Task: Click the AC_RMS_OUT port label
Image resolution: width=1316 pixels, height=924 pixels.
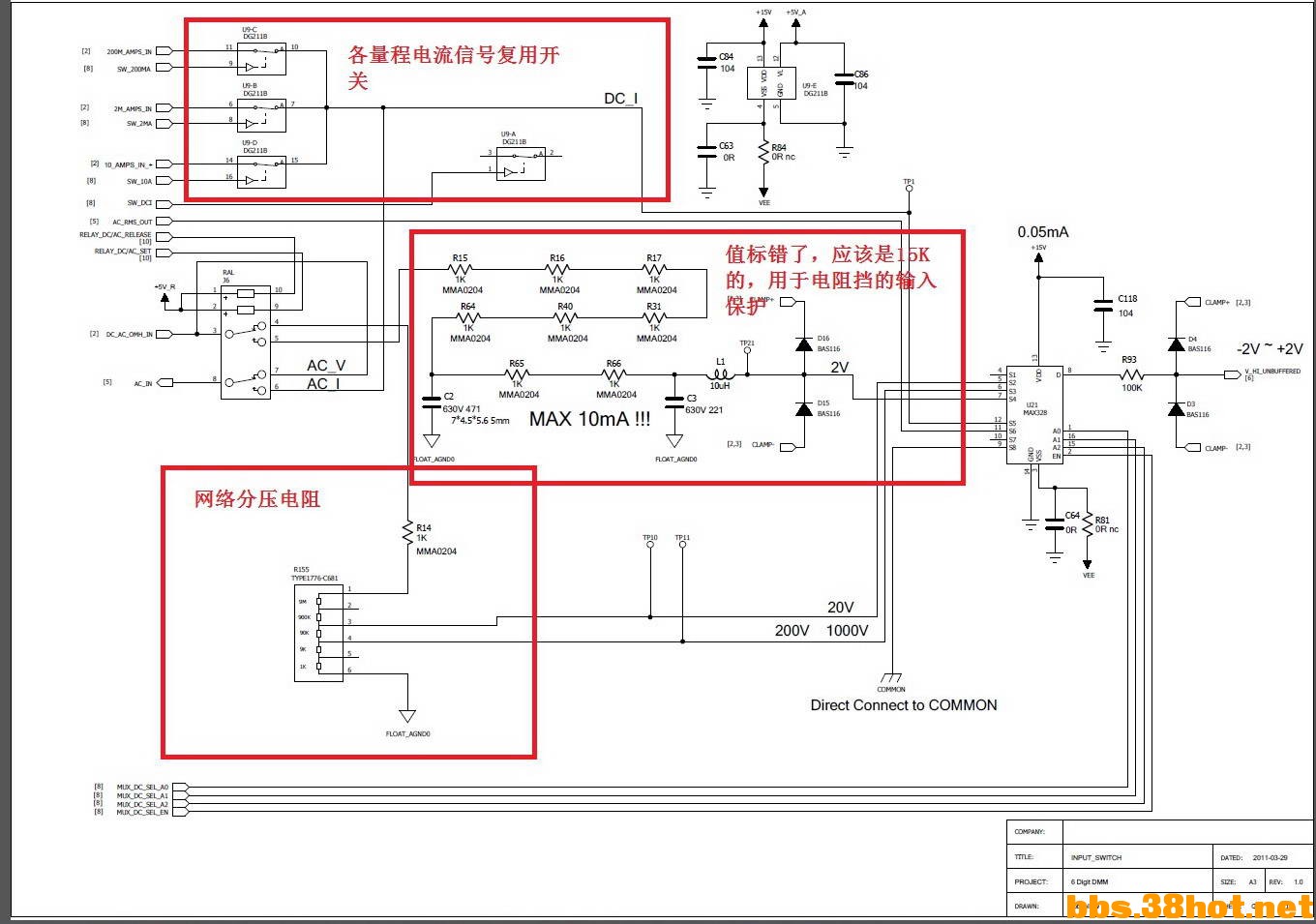Action: (x=133, y=222)
